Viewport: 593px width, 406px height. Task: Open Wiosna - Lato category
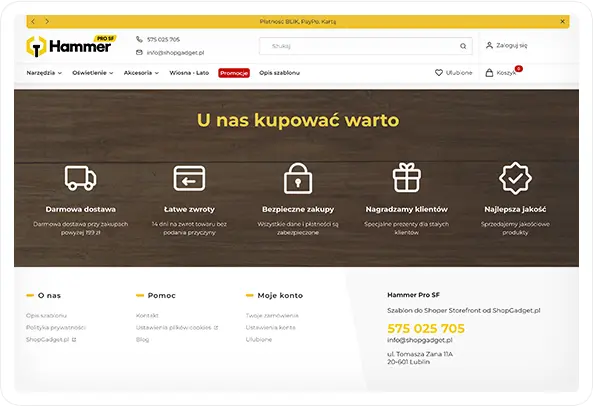pyautogui.click(x=189, y=73)
